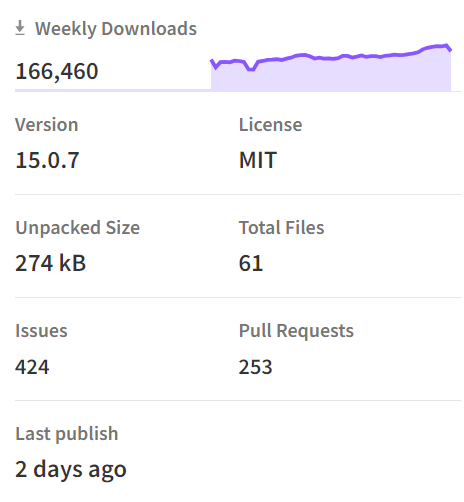Click the Total Files label

click(281, 228)
